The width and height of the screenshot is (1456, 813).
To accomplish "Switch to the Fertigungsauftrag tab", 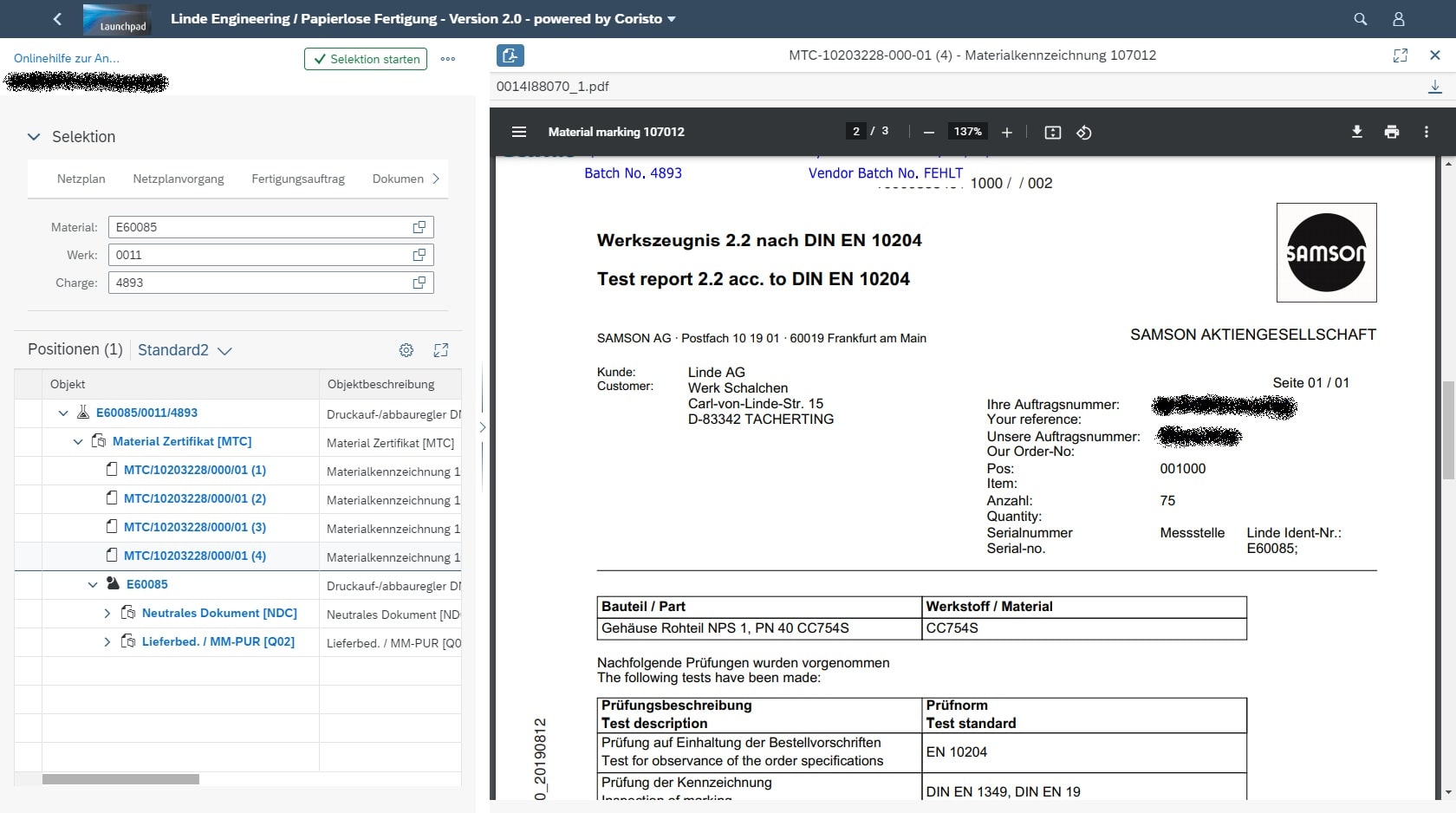I will tap(298, 179).
